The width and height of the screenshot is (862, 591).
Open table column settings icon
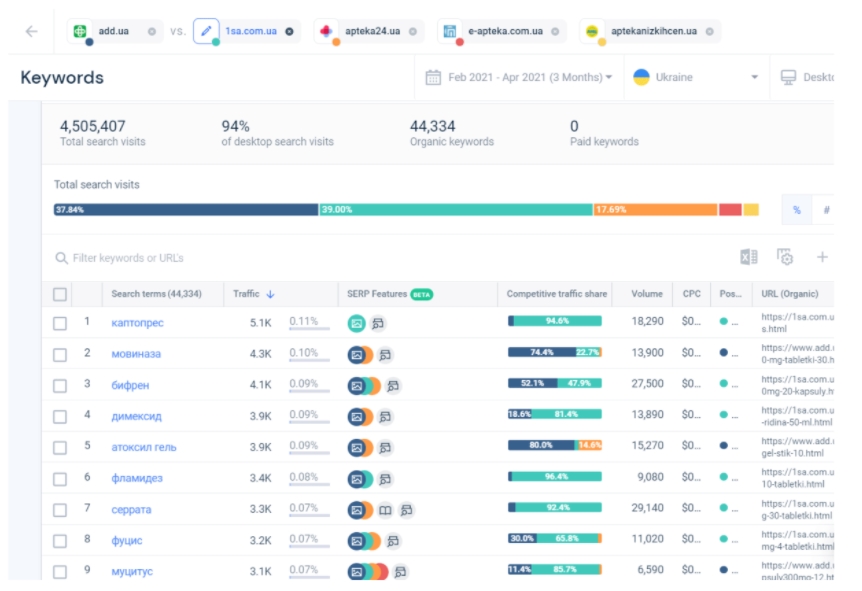point(786,258)
